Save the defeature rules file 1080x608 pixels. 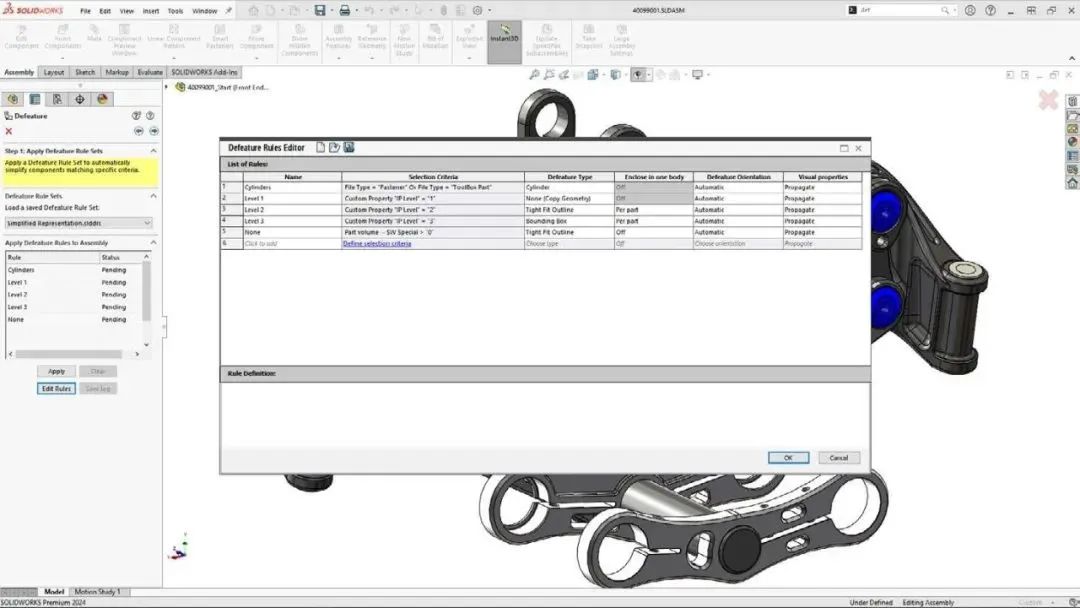(348, 147)
